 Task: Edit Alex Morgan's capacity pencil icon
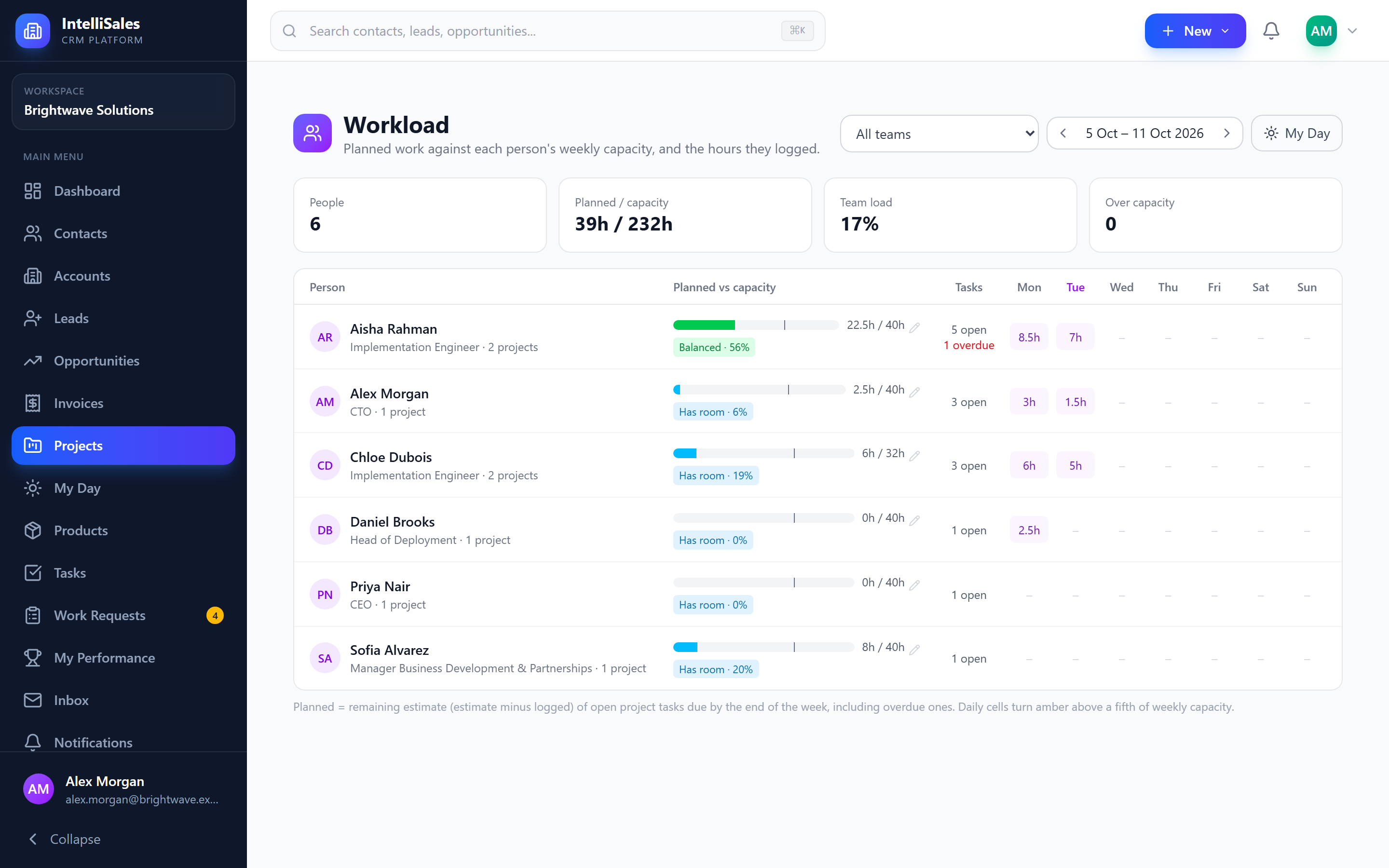pos(915,392)
